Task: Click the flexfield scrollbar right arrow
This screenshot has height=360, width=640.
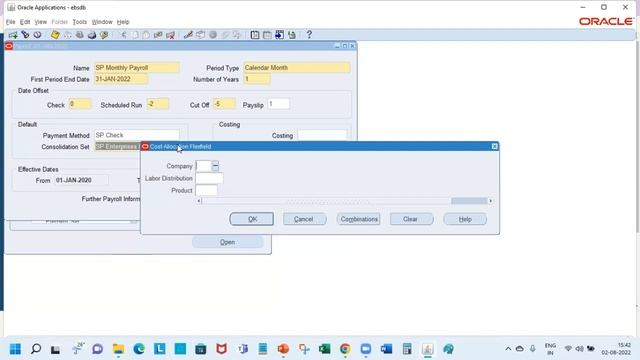Action: (491, 201)
